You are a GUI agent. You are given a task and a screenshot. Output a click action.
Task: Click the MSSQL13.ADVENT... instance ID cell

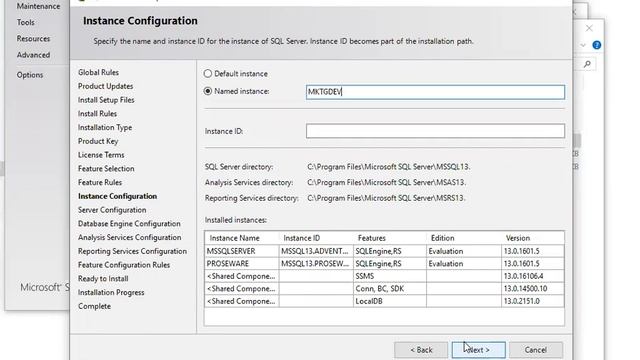(315, 251)
